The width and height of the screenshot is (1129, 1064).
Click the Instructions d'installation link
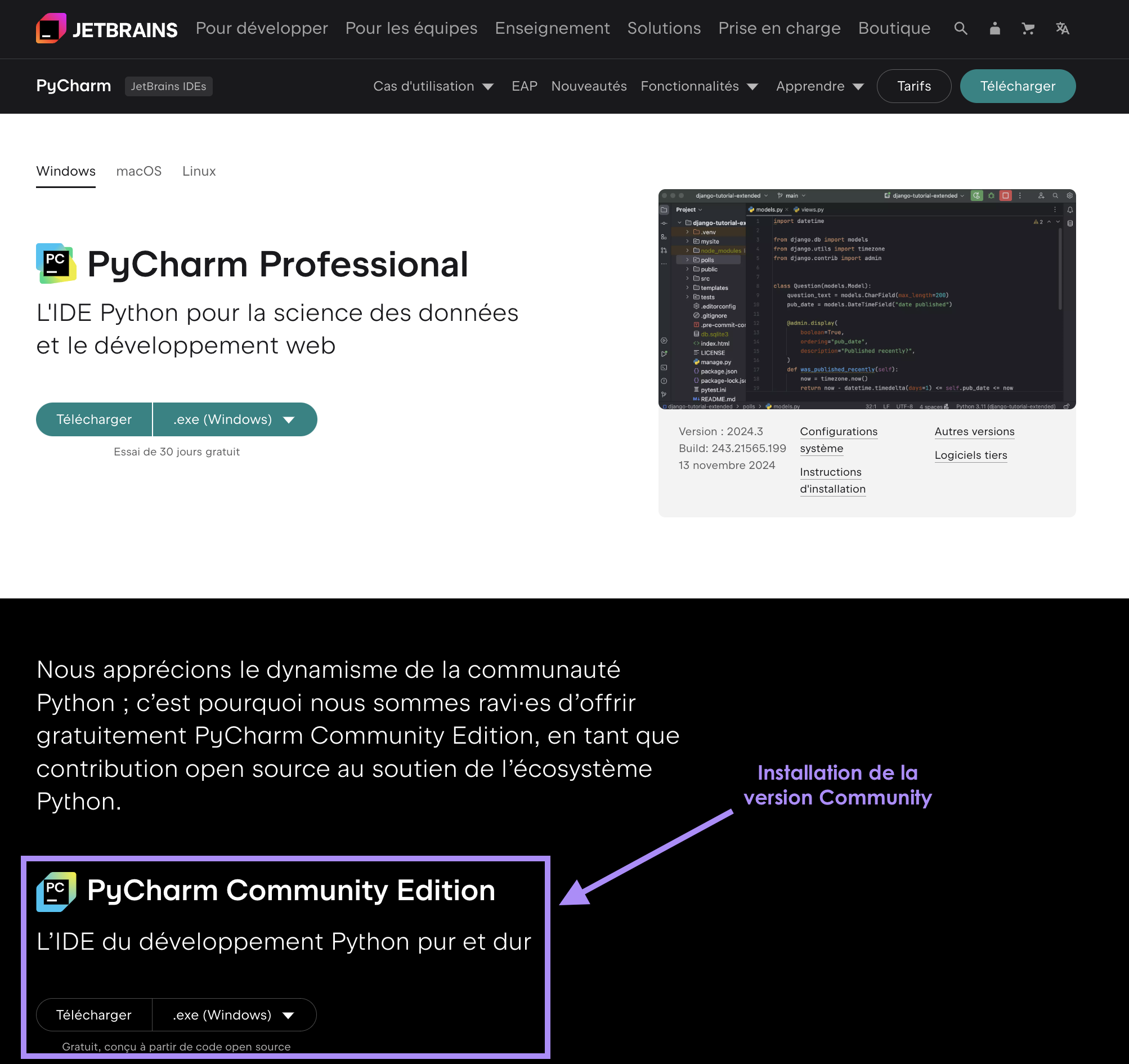(831, 480)
